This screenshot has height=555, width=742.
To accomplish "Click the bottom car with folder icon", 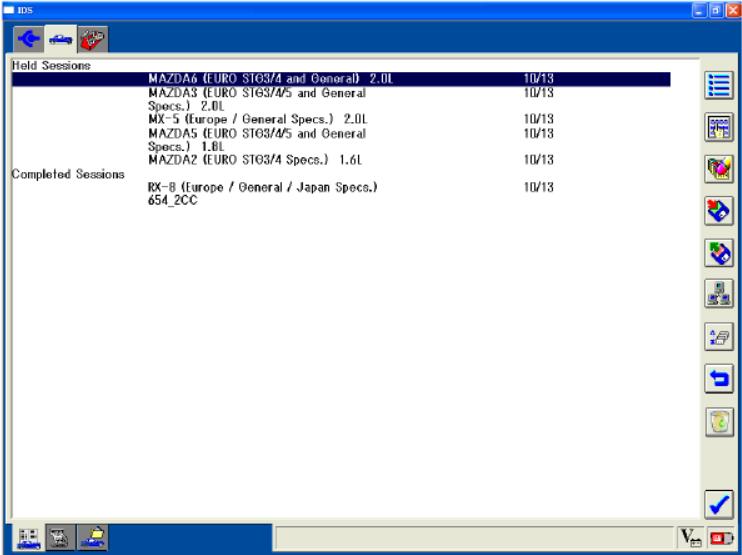I will [x=93, y=538].
